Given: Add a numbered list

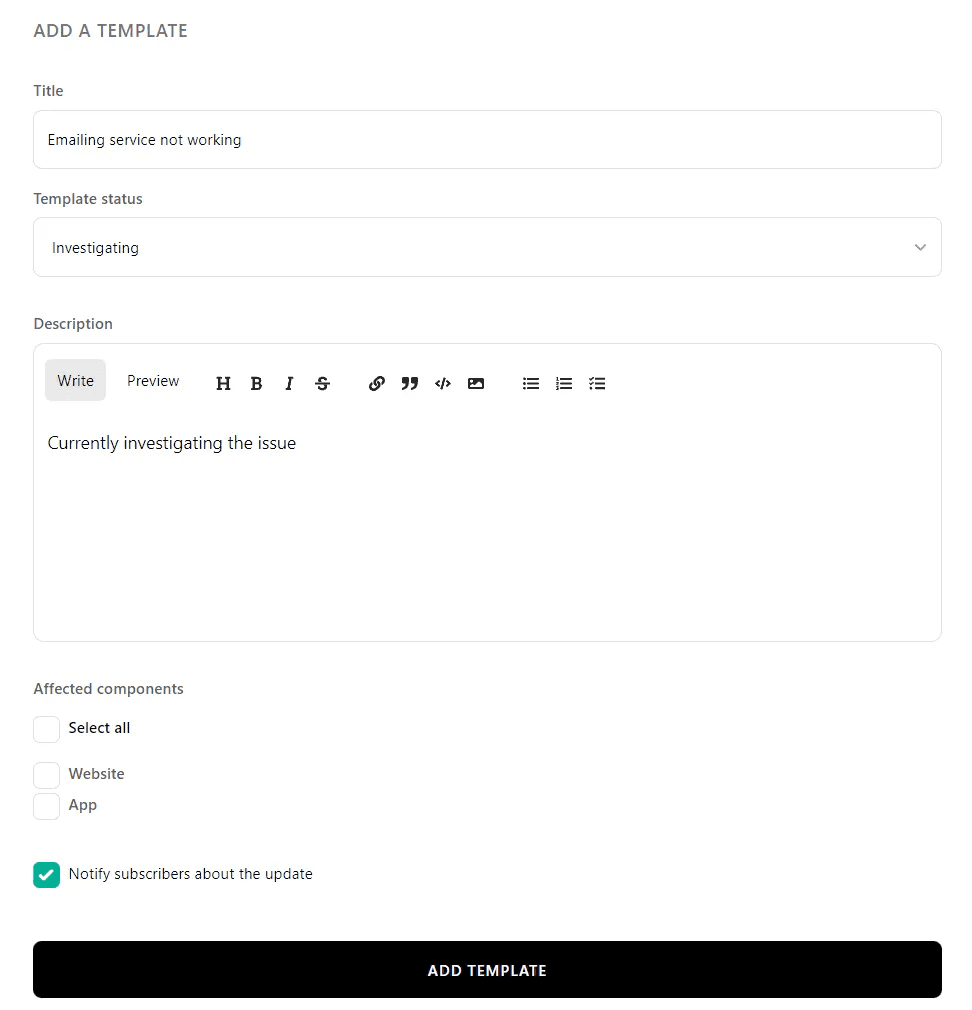Looking at the screenshot, I should (x=564, y=384).
